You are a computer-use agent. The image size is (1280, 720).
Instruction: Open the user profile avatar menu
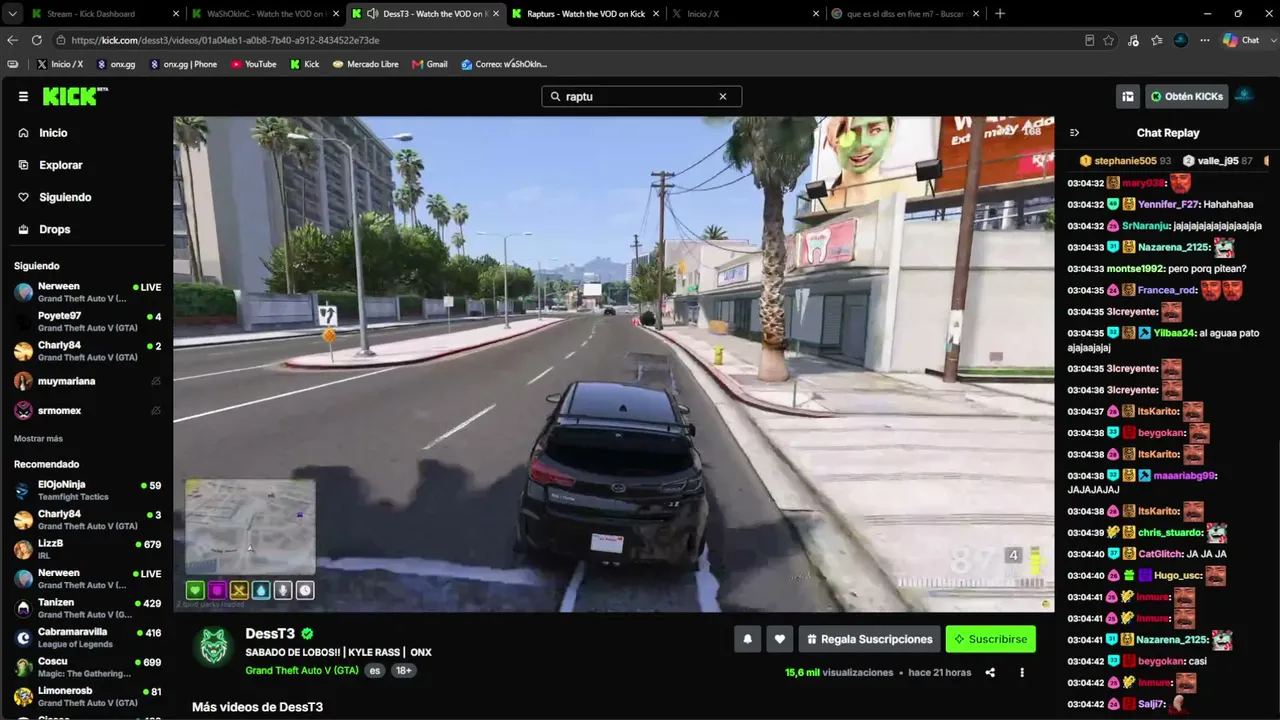[x=1245, y=96]
